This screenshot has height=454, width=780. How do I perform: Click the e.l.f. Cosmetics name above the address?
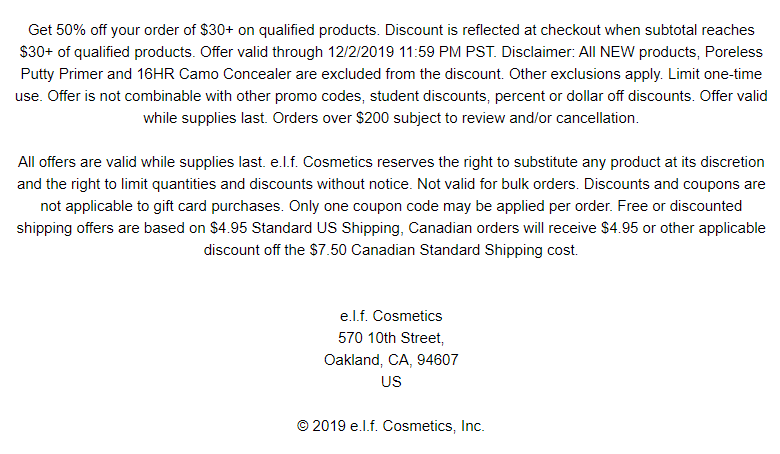[391, 316]
